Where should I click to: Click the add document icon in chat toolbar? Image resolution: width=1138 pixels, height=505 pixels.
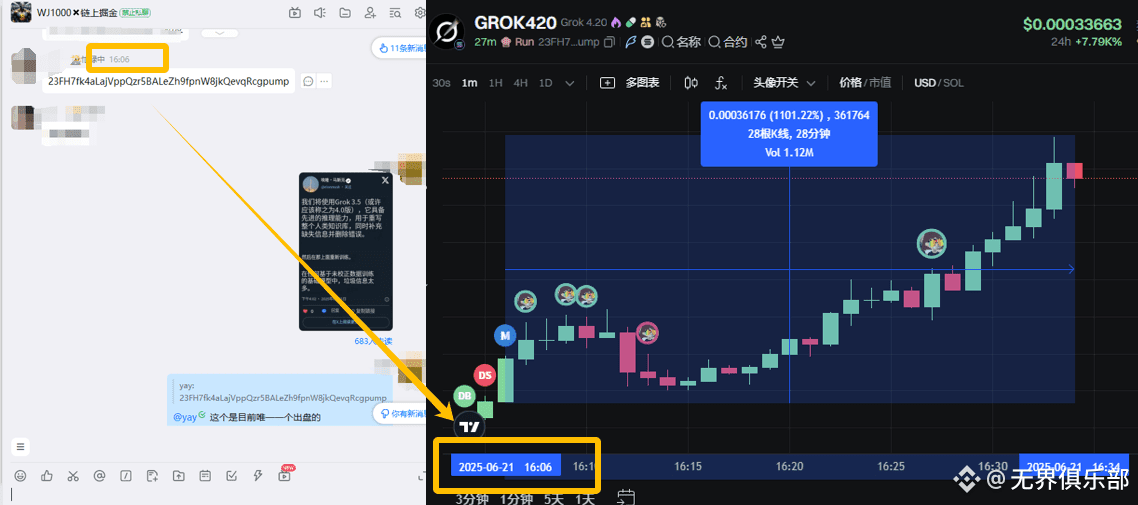[152, 476]
